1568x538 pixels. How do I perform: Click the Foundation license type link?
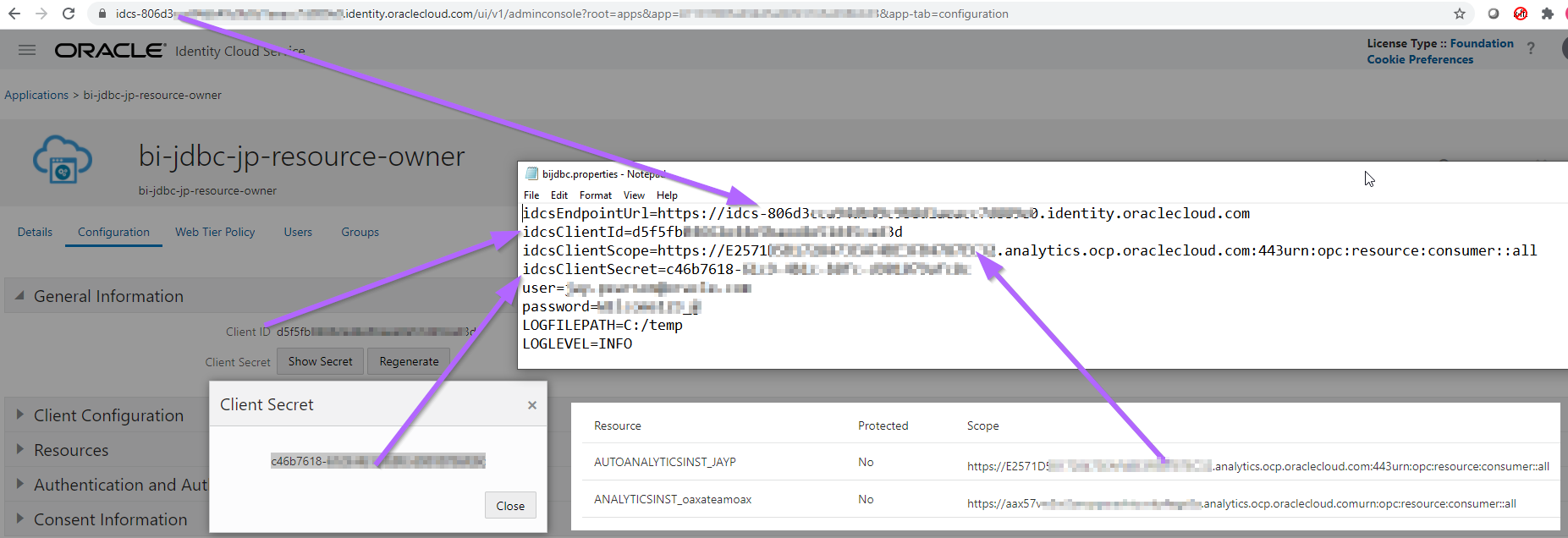[1482, 43]
